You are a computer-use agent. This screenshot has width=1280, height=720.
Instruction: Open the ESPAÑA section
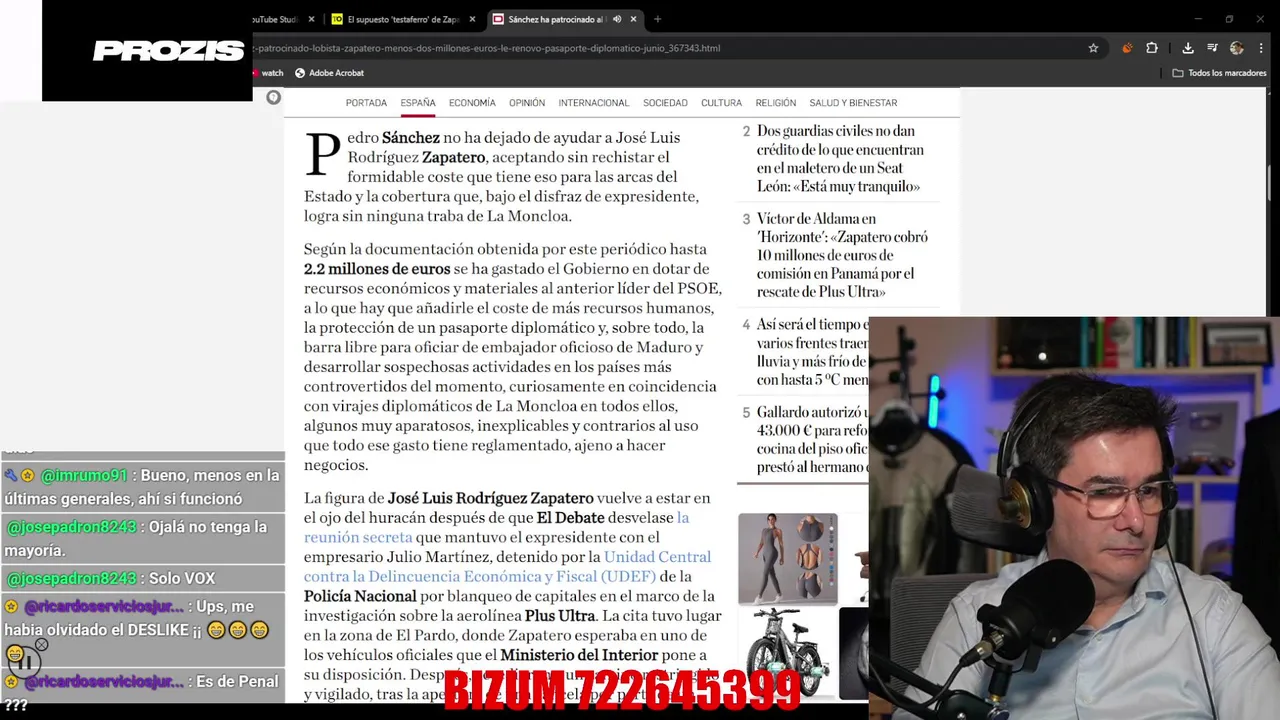point(418,103)
